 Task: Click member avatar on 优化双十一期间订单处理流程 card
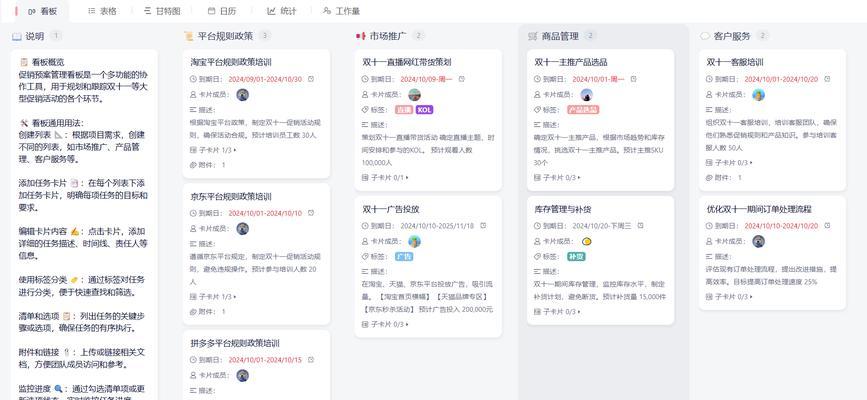(758, 241)
